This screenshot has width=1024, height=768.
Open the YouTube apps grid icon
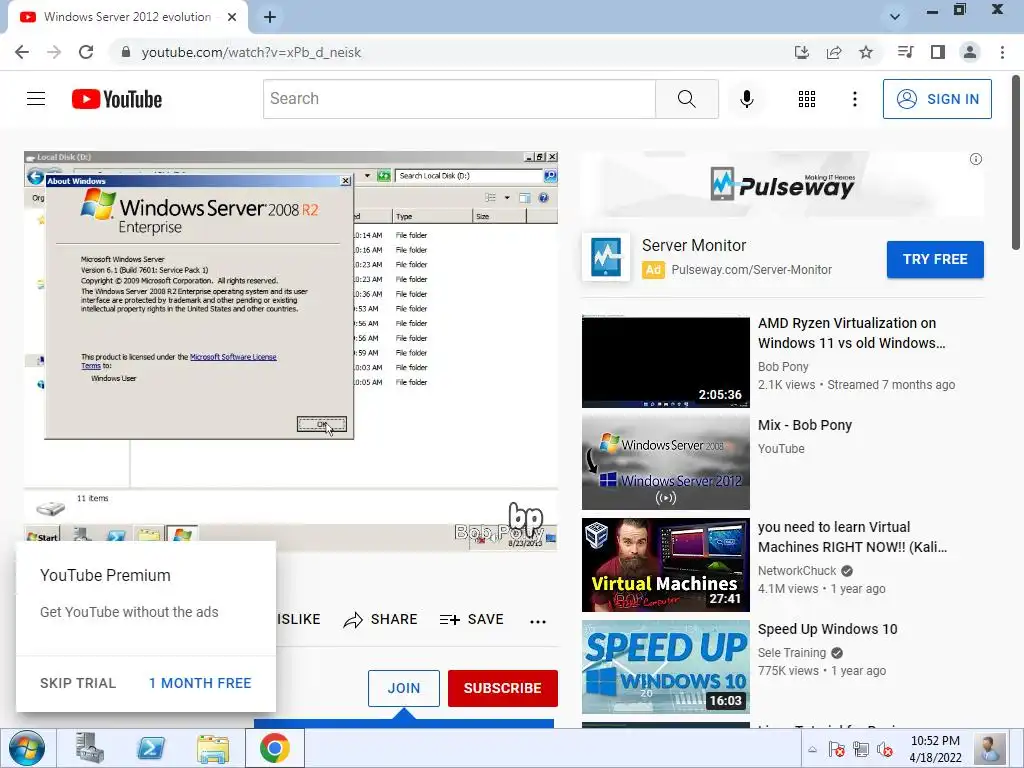807,99
